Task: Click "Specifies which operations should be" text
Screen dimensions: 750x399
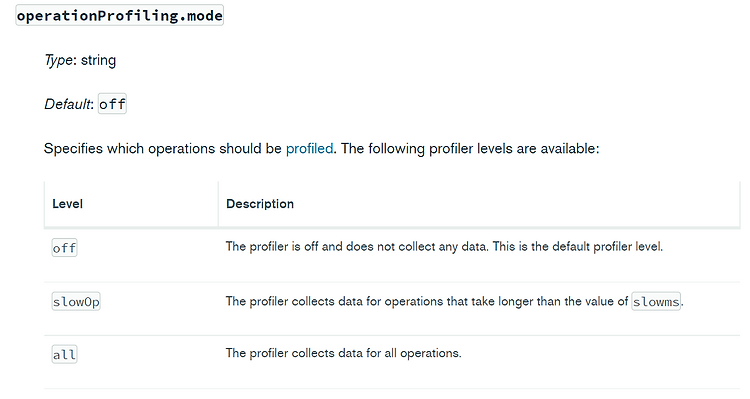Action: coord(163,149)
